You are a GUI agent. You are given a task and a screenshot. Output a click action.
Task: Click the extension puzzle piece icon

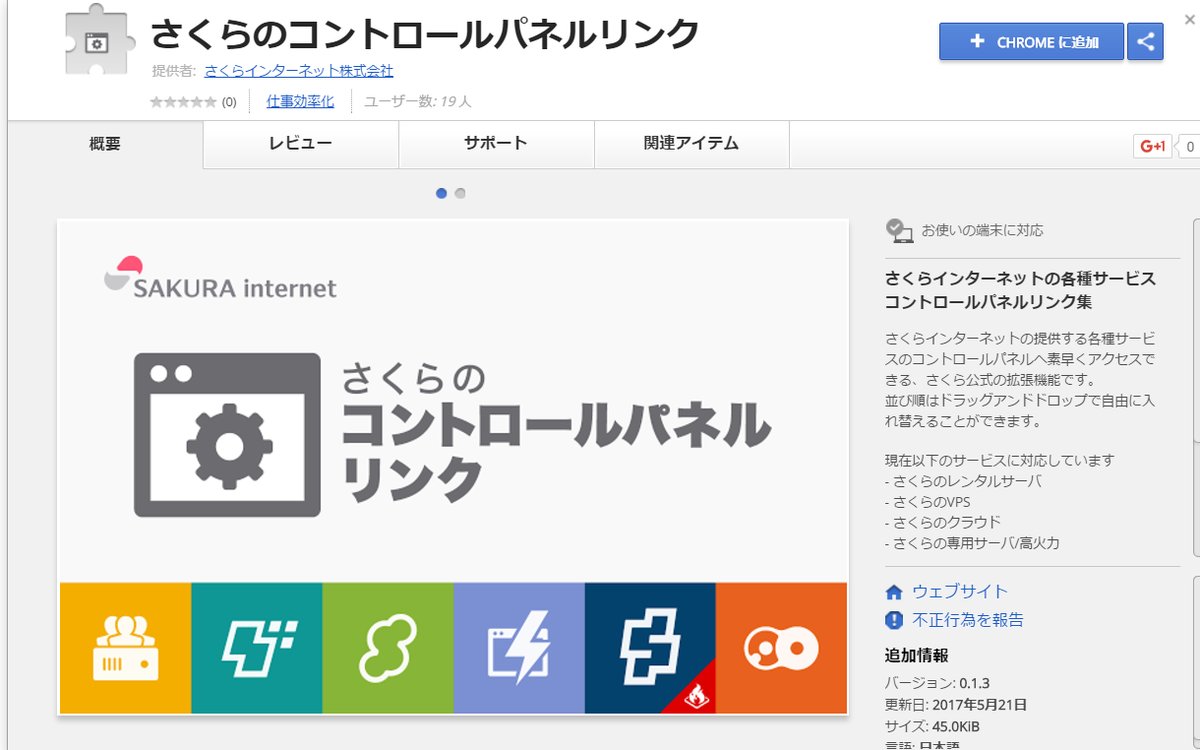point(97,42)
